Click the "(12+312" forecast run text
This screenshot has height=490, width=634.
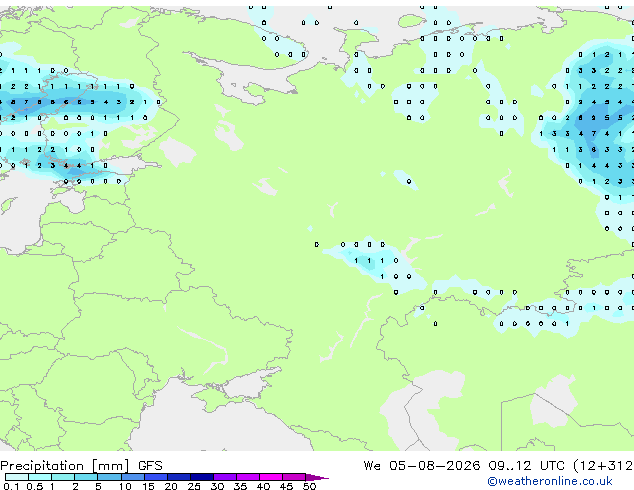603,466
